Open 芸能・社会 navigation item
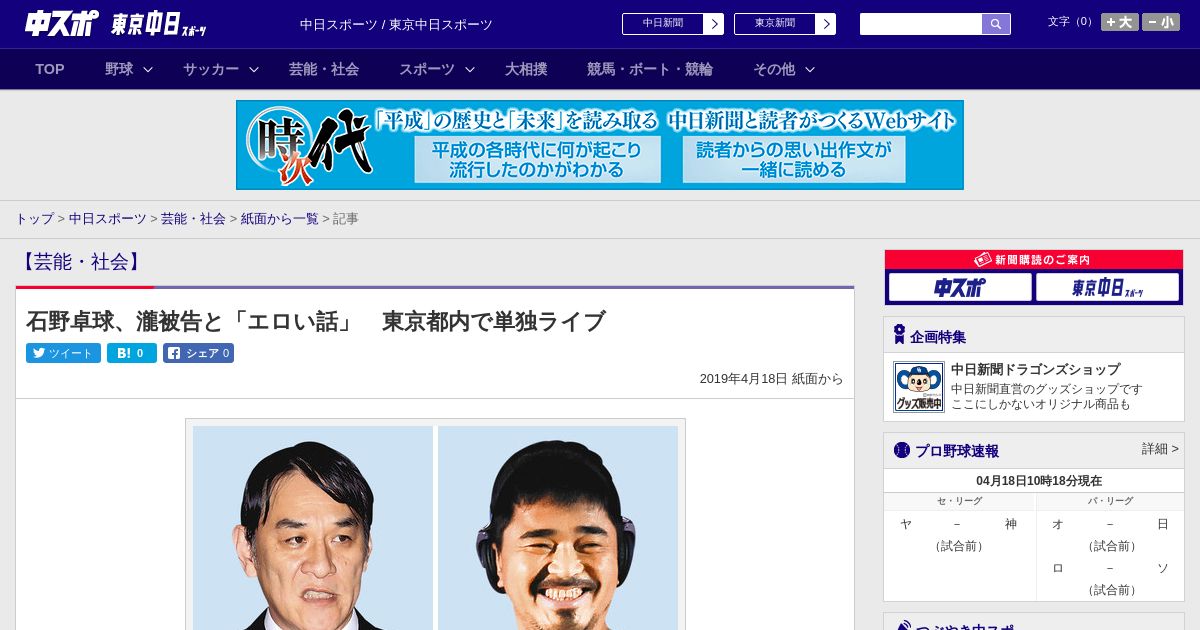 point(324,69)
